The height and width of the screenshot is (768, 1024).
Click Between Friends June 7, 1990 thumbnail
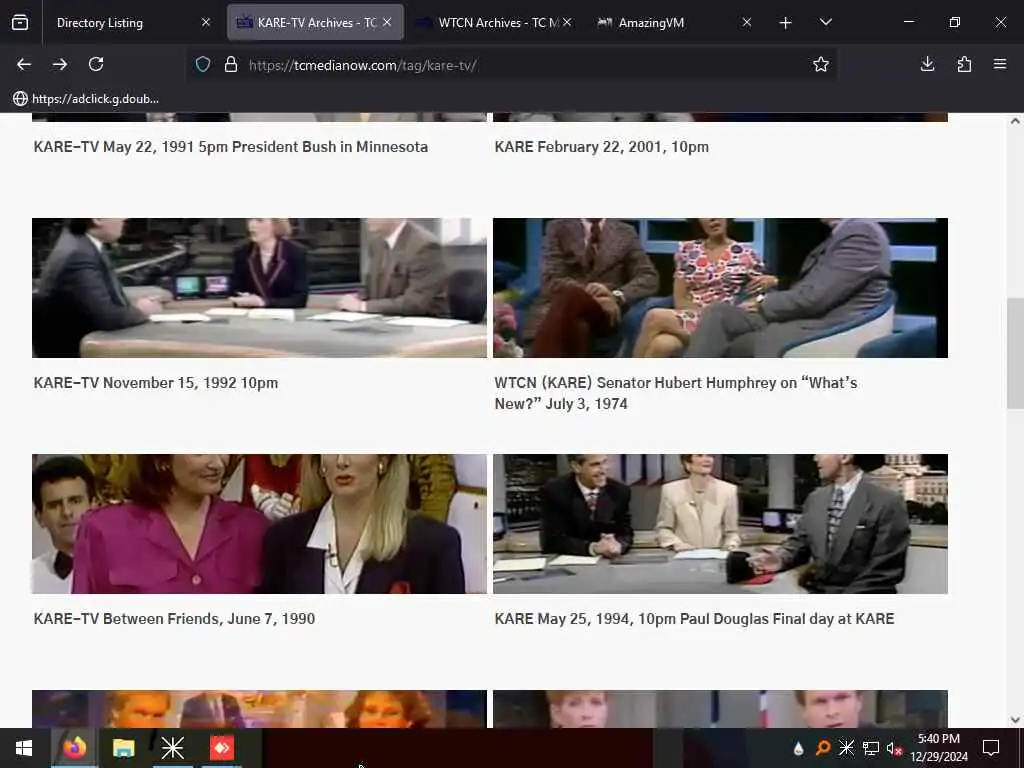tap(259, 524)
